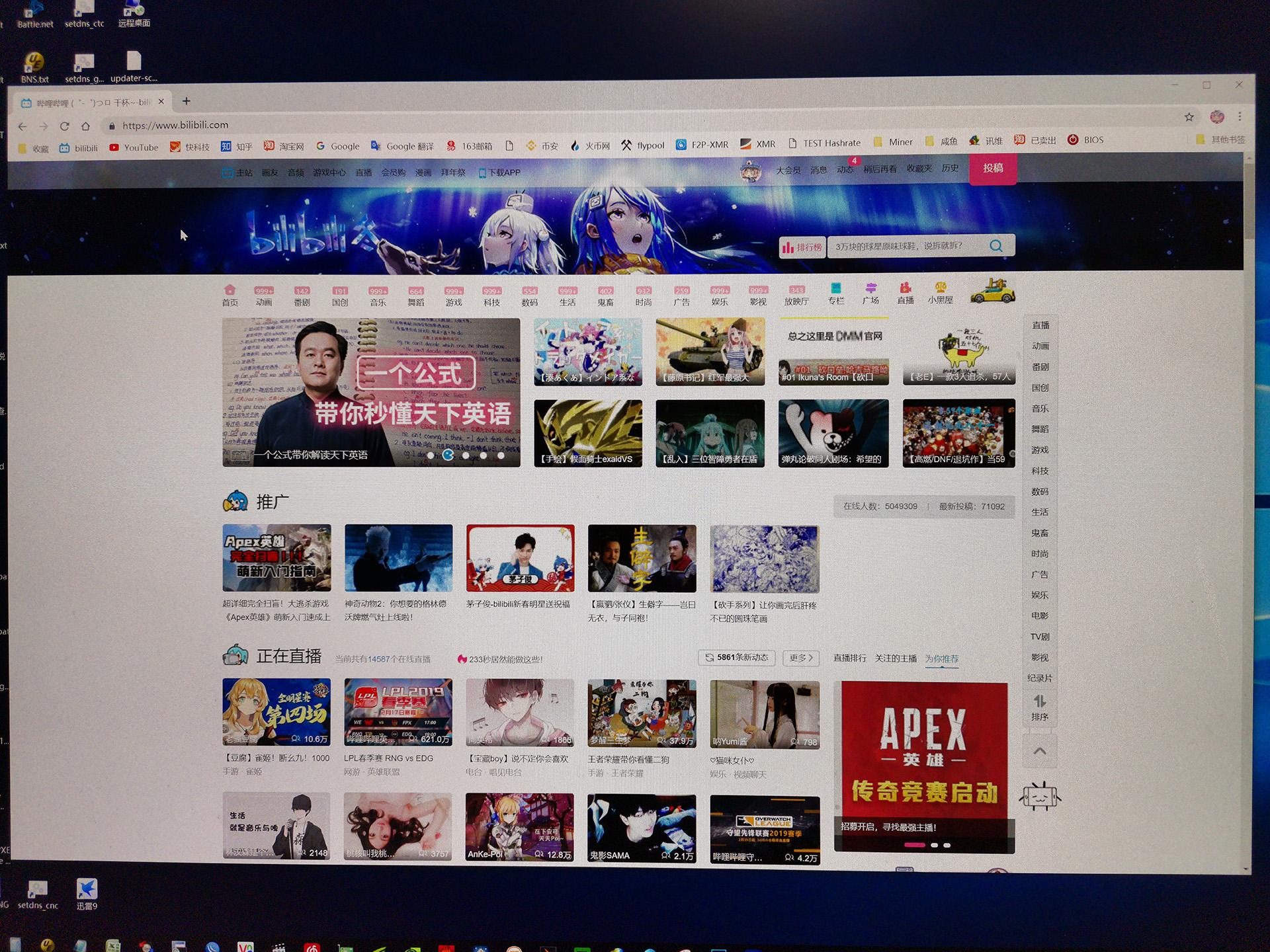The image size is (1270, 952).
Task: Click the browser reload icon
Action: coord(64,126)
